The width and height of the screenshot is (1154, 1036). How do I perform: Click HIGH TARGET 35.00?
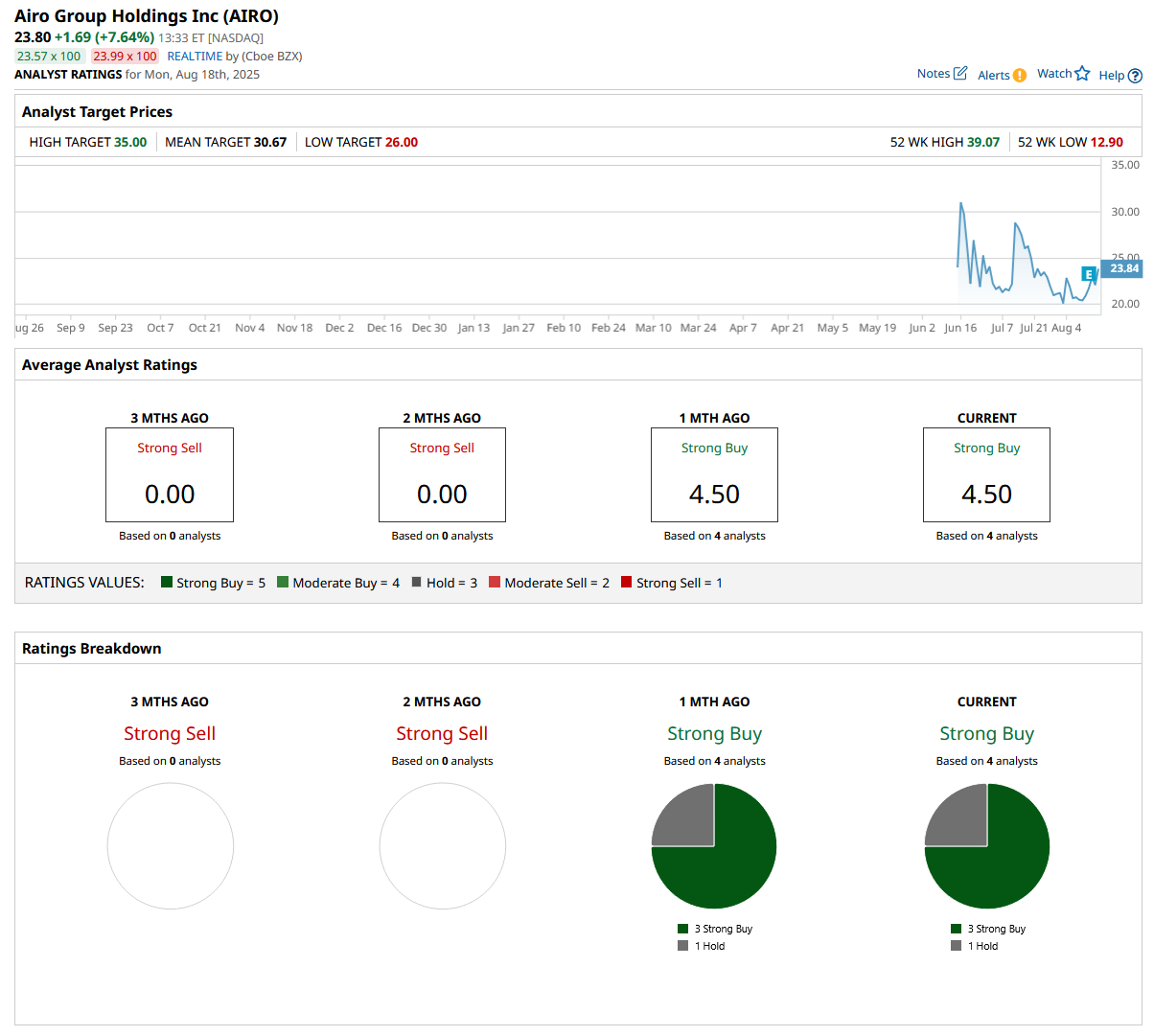pyautogui.click(x=88, y=142)
